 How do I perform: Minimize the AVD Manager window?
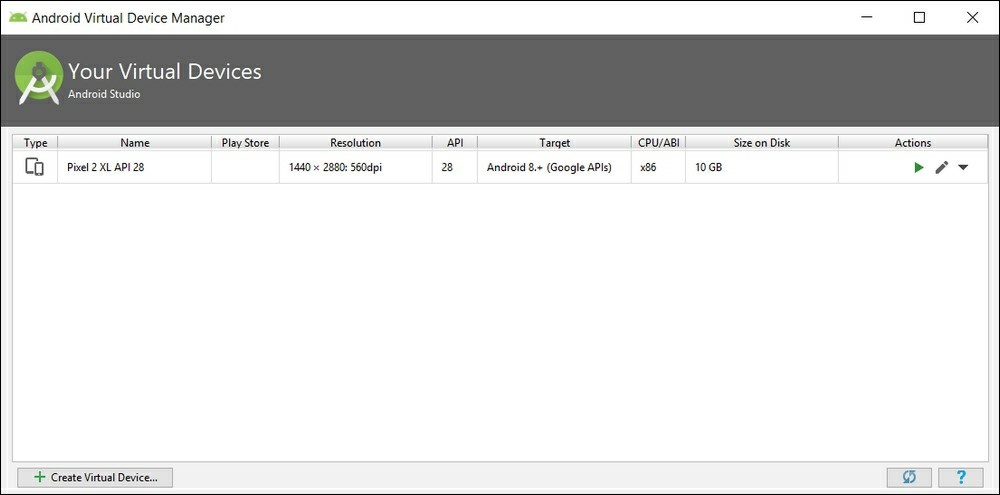[866, 18]
